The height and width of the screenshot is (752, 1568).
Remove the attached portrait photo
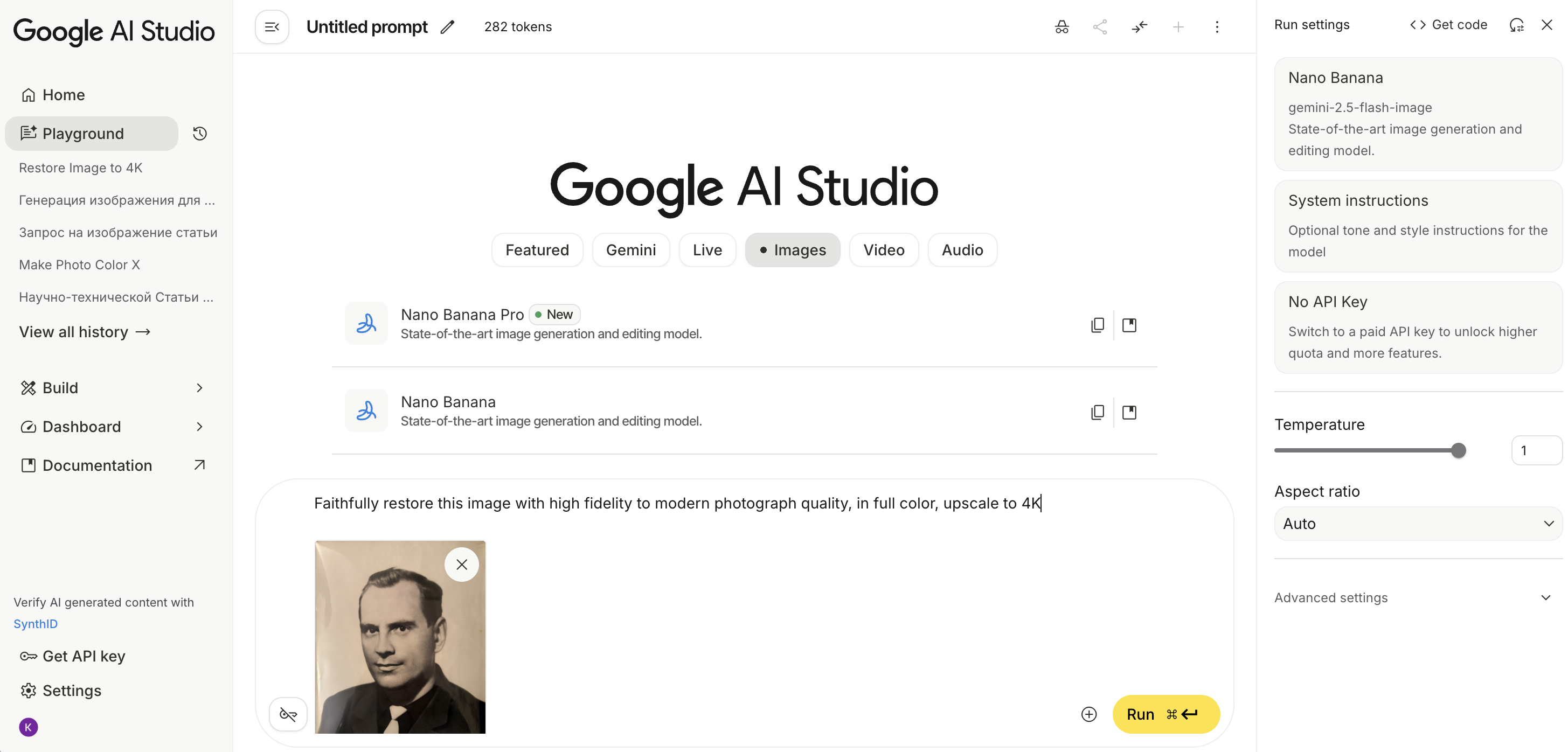pos(461,564)
